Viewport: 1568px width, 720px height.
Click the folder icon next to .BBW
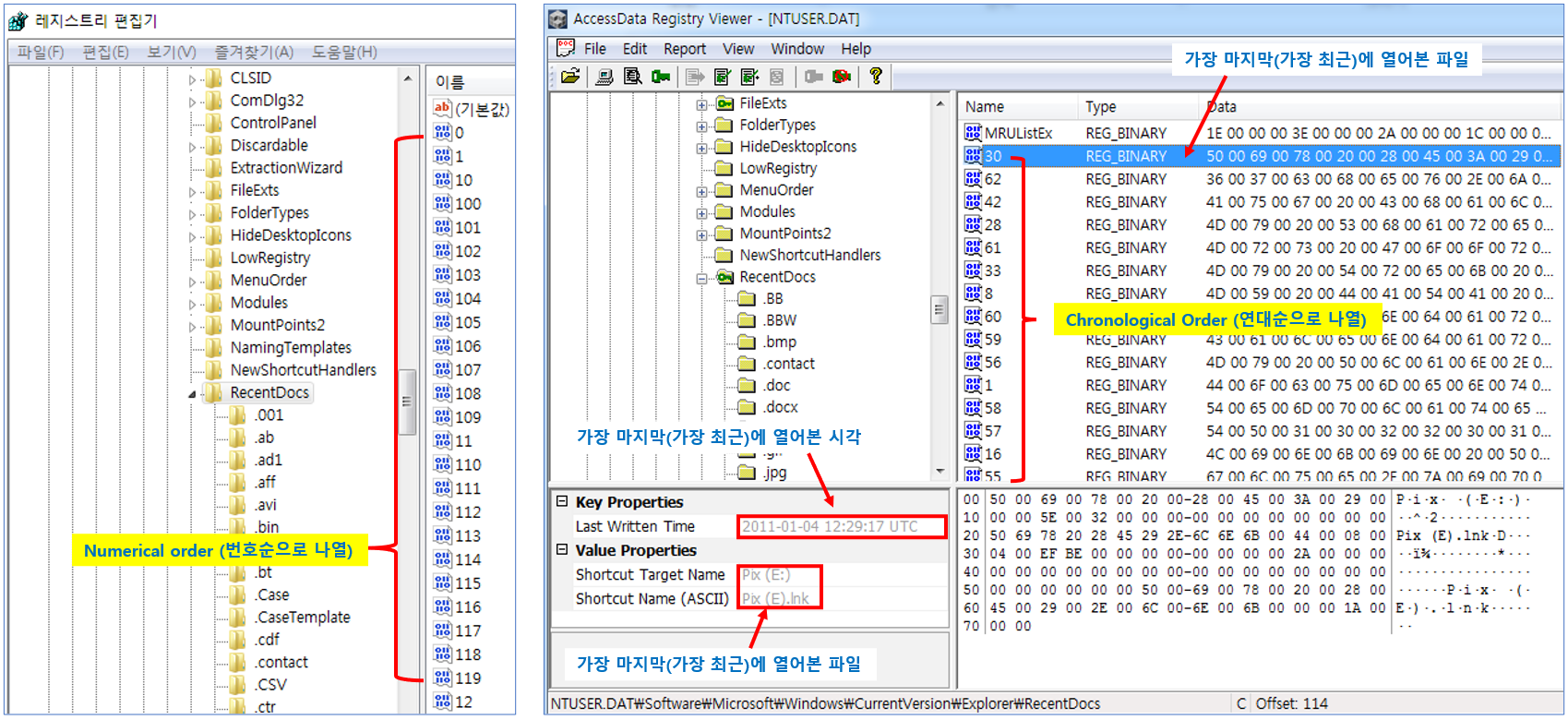(748, 320)
